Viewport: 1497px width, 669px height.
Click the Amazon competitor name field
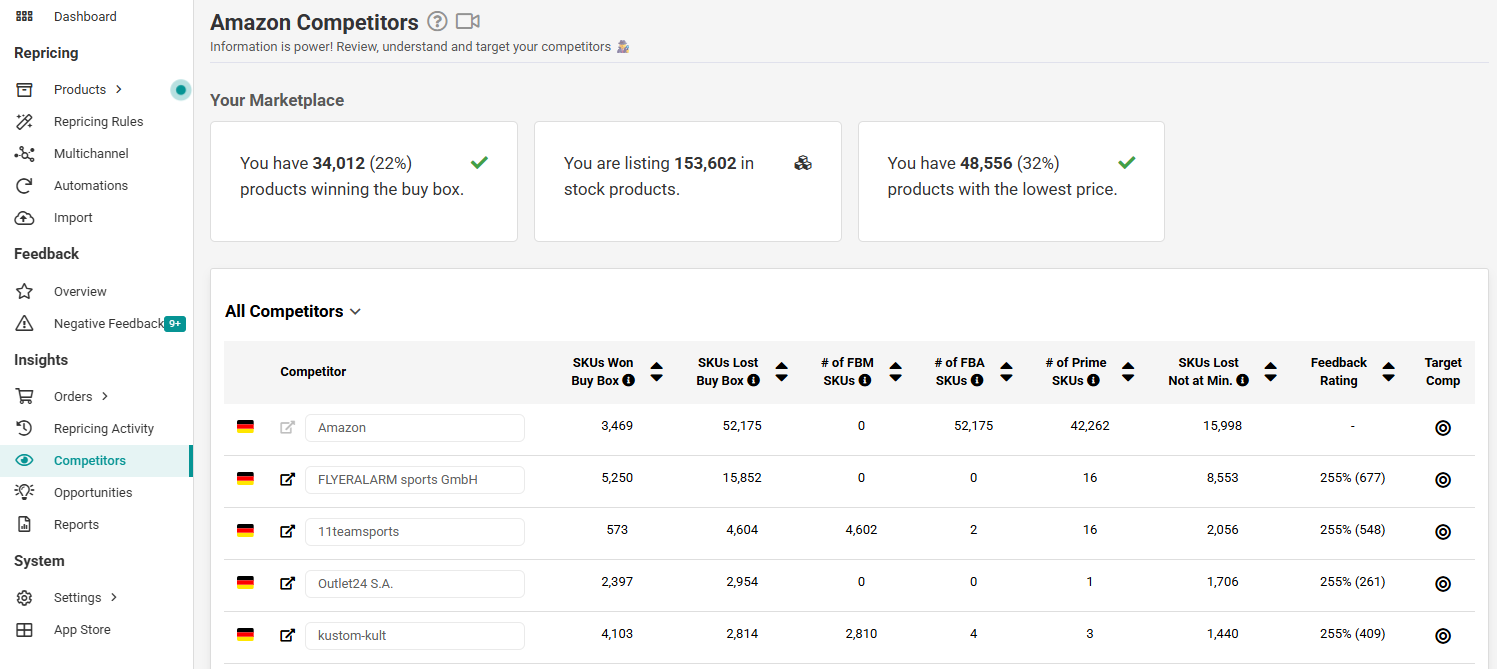[415, 427]
